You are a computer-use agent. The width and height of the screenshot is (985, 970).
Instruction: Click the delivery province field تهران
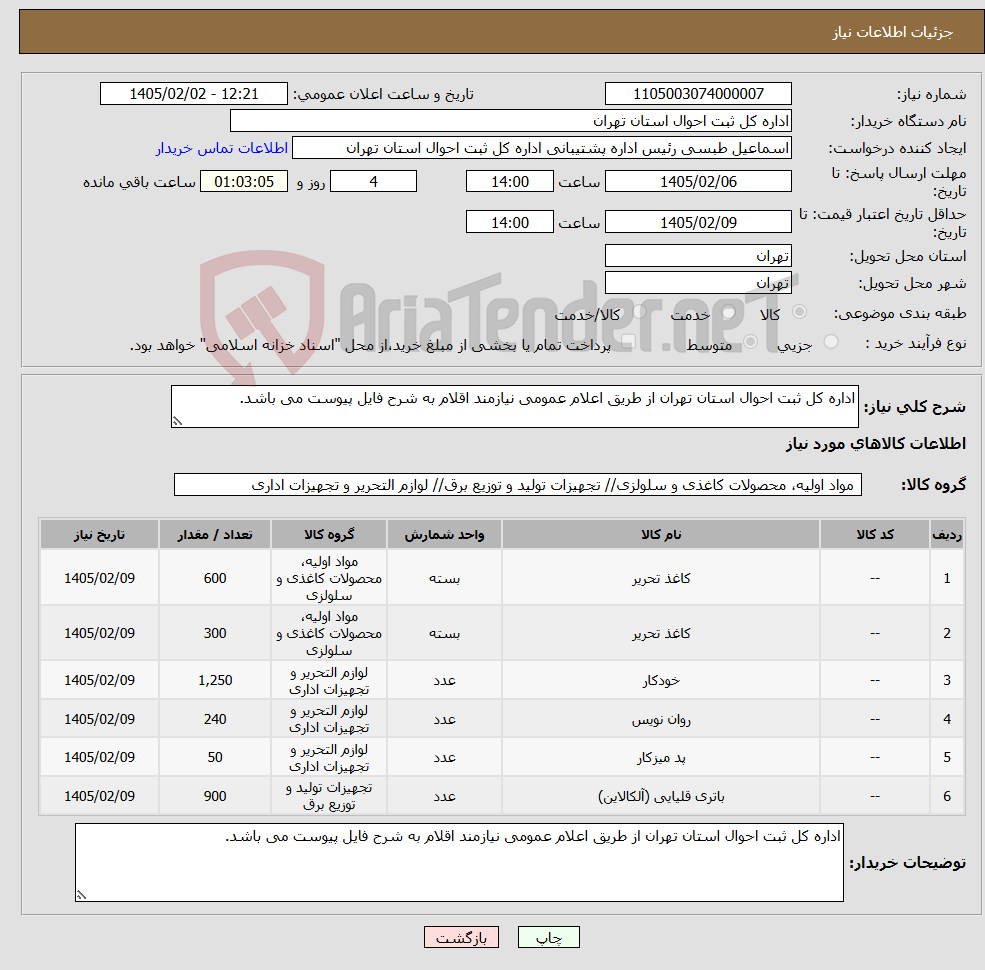698,256
